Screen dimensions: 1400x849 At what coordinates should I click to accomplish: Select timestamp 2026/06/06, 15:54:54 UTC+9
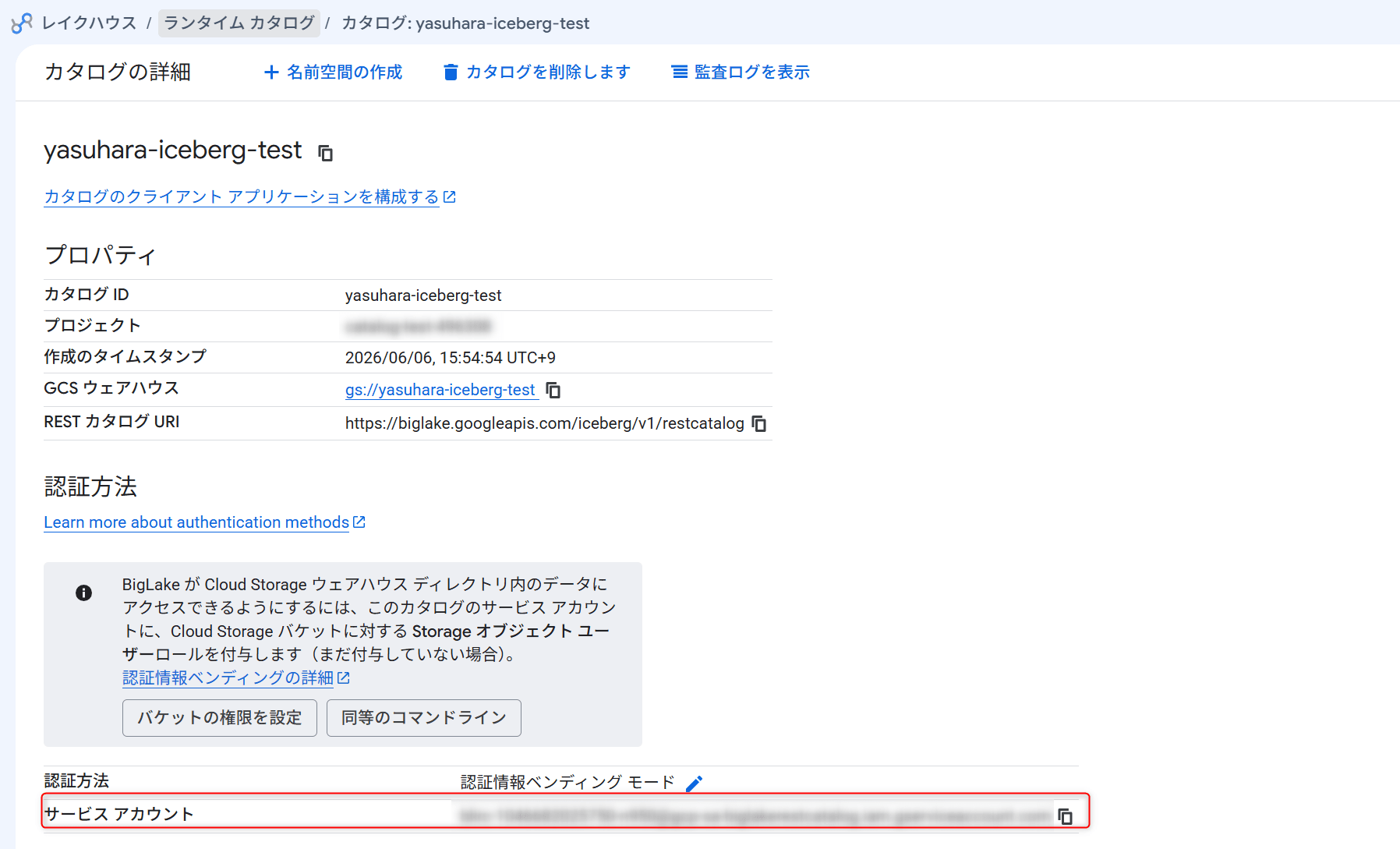[x=451, y=358]
